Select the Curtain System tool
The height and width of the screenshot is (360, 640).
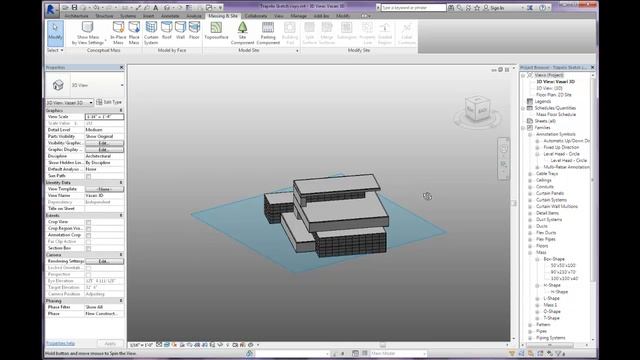tap(151, 33)
